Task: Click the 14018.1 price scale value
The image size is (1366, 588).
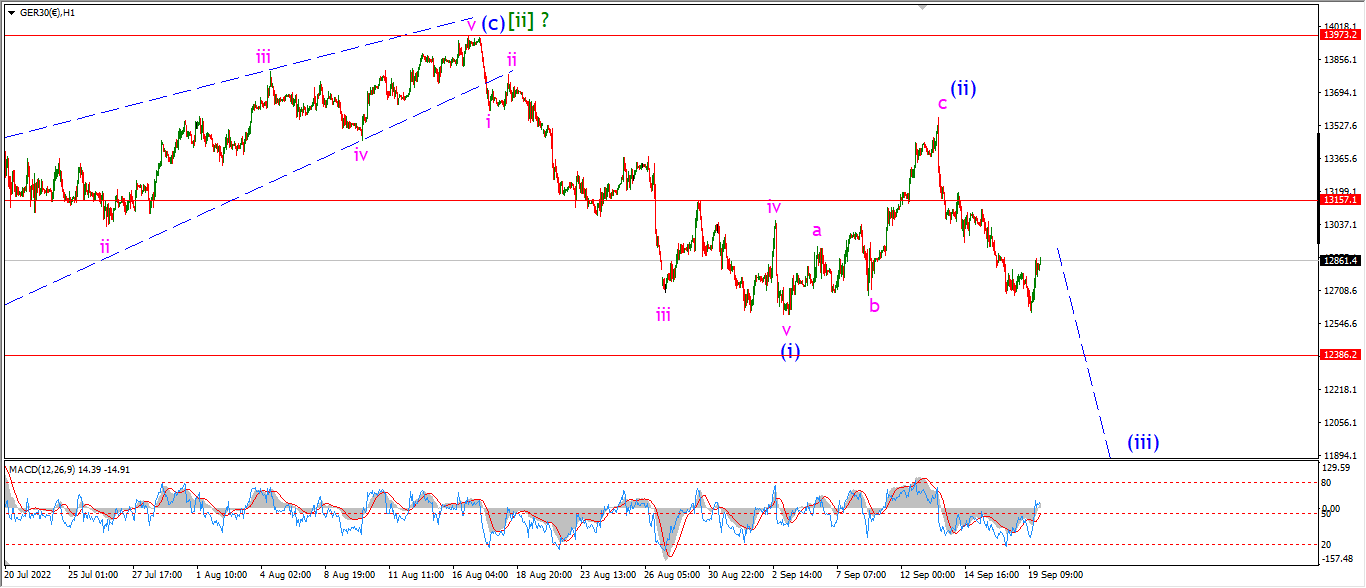Action: click(x=1340, y=26)
